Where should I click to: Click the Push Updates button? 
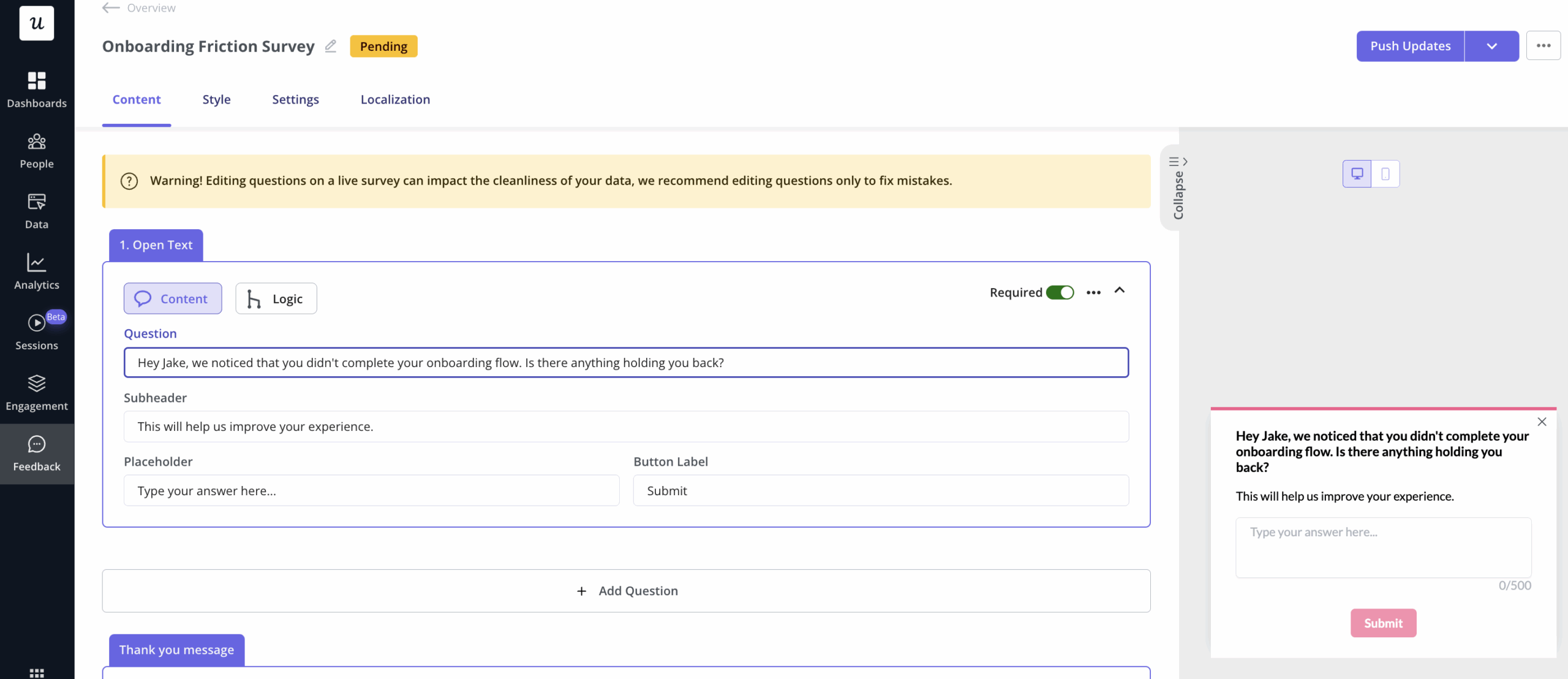(1410, 46)
